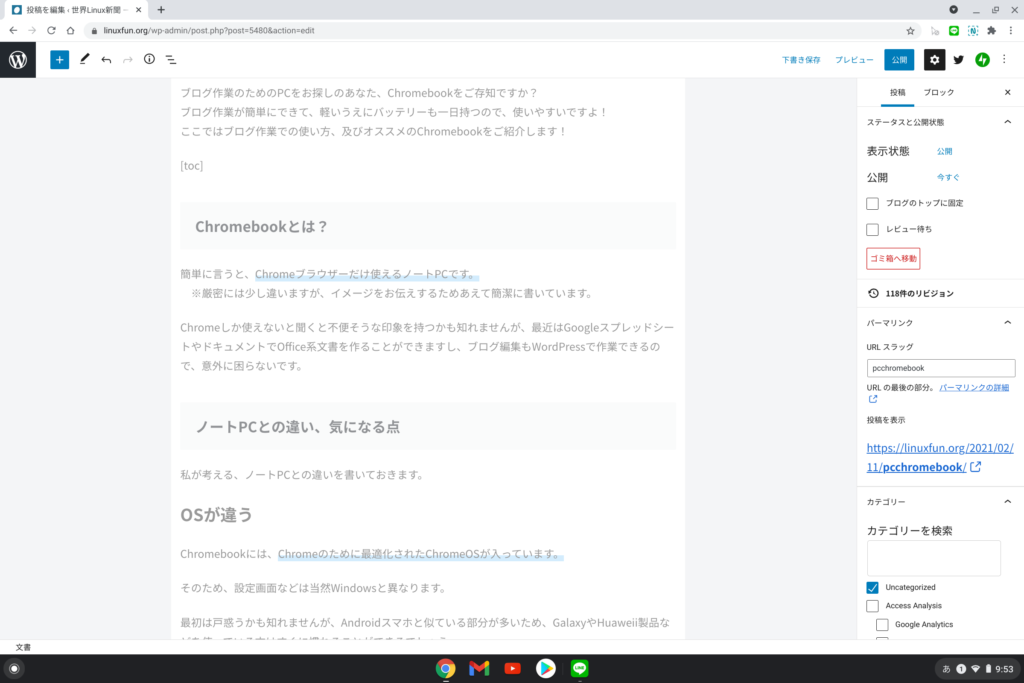Click the プレビュー button
This screenshot has height=683, width=1024.
point(854,59)
